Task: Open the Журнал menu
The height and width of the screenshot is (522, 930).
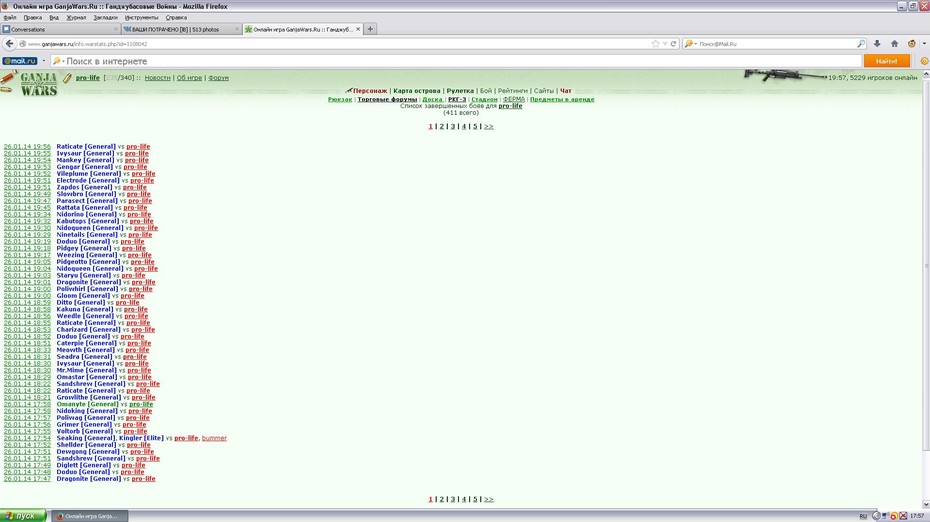Action: click(x=76, y=18)
